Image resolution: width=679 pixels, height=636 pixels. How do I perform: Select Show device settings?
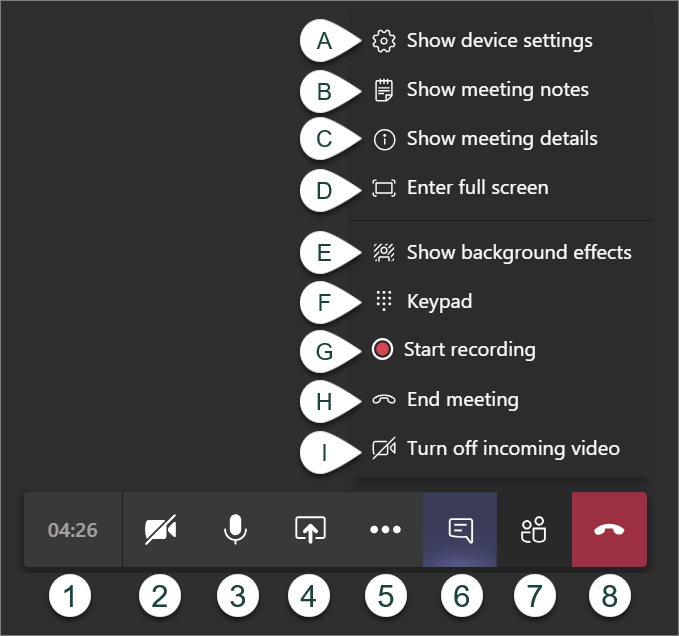pos(499,41)
